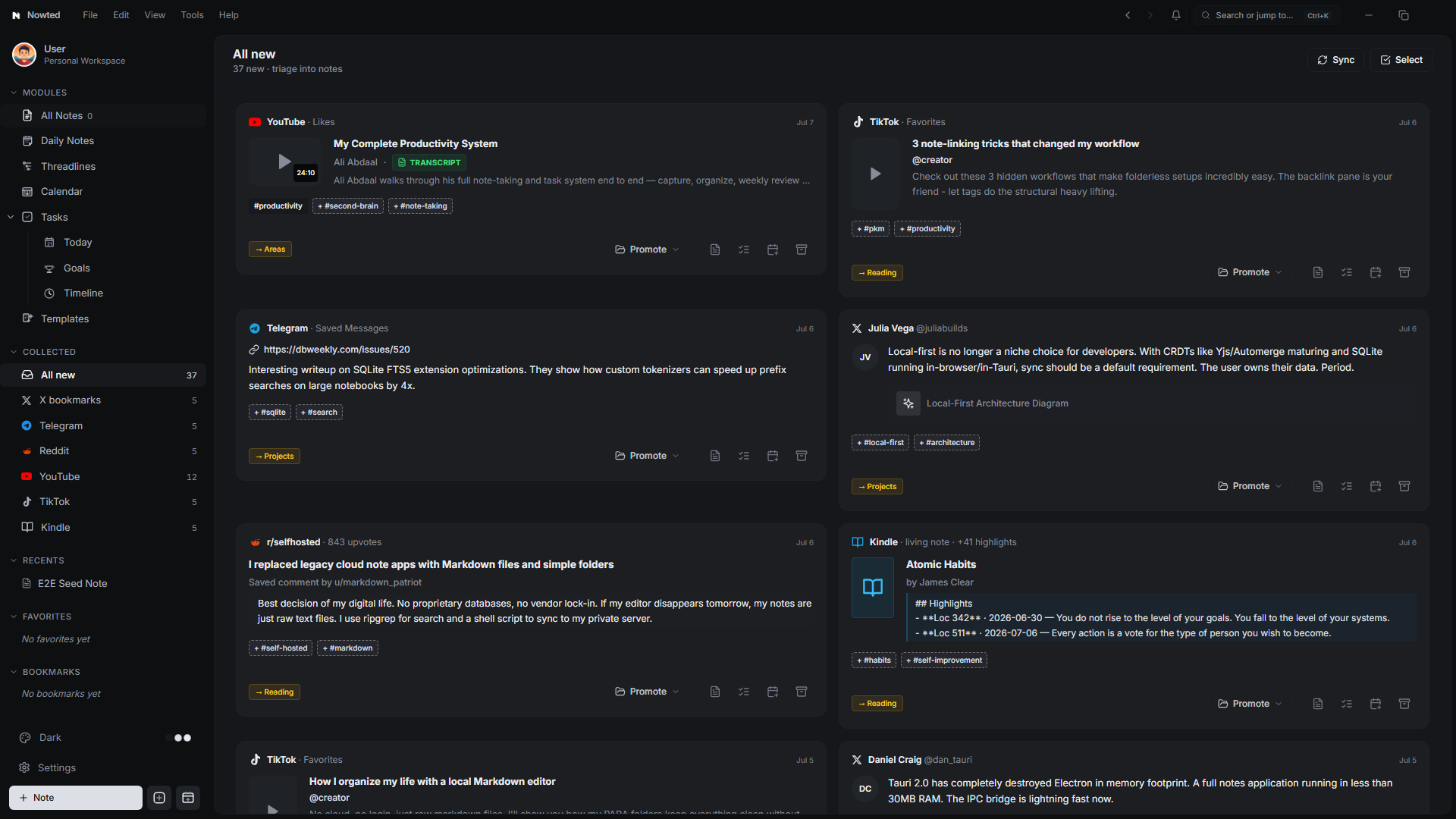The height and width of the screenshot is (819, 1456).
Task: Play the My Complete Productivity System video
Action: click(x=284, y=162)
